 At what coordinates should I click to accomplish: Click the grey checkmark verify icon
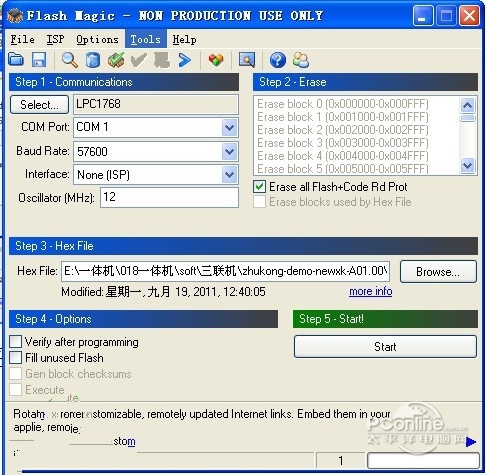(139, 60)
